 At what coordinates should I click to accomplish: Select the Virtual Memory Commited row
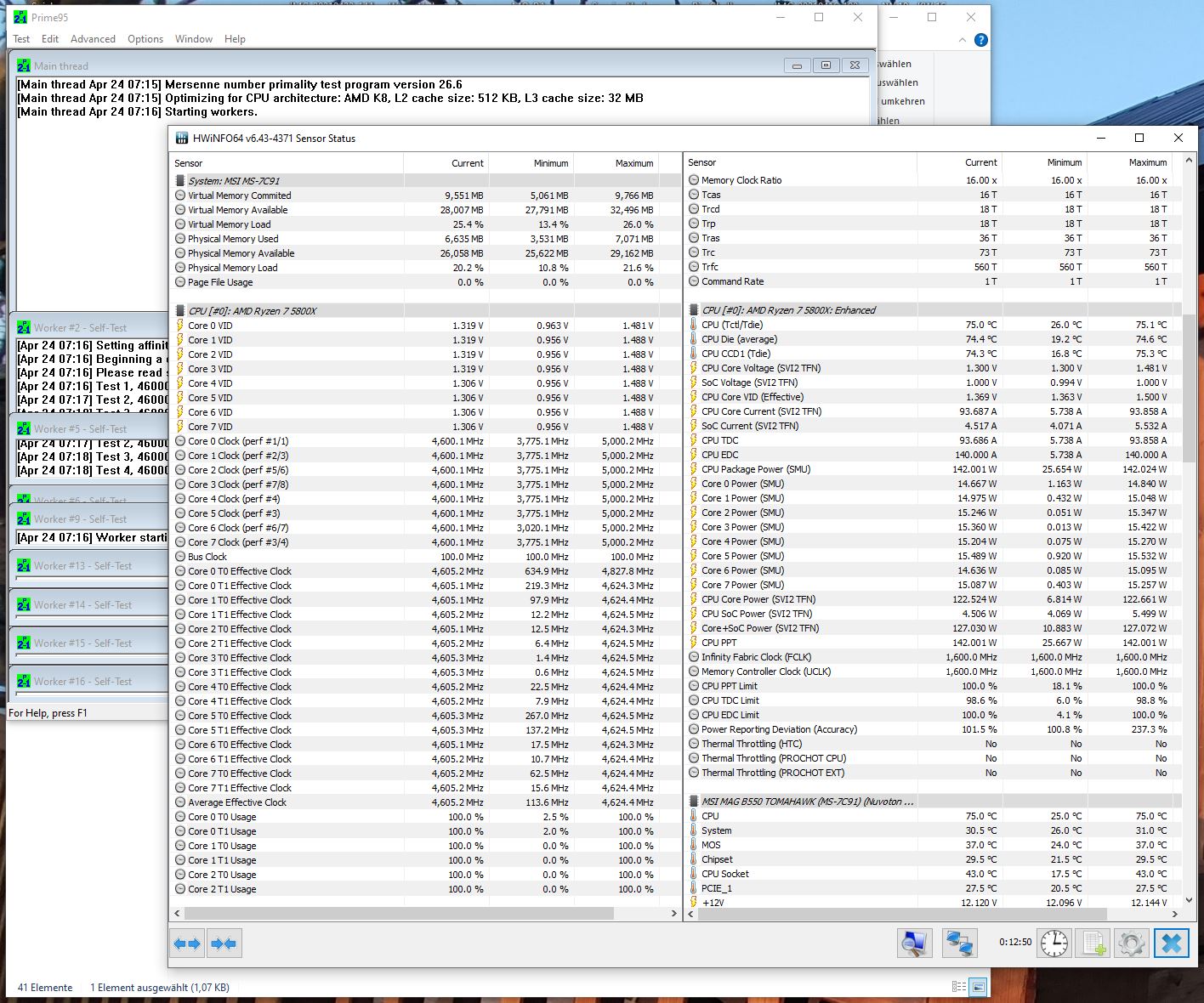pos(425,195)
